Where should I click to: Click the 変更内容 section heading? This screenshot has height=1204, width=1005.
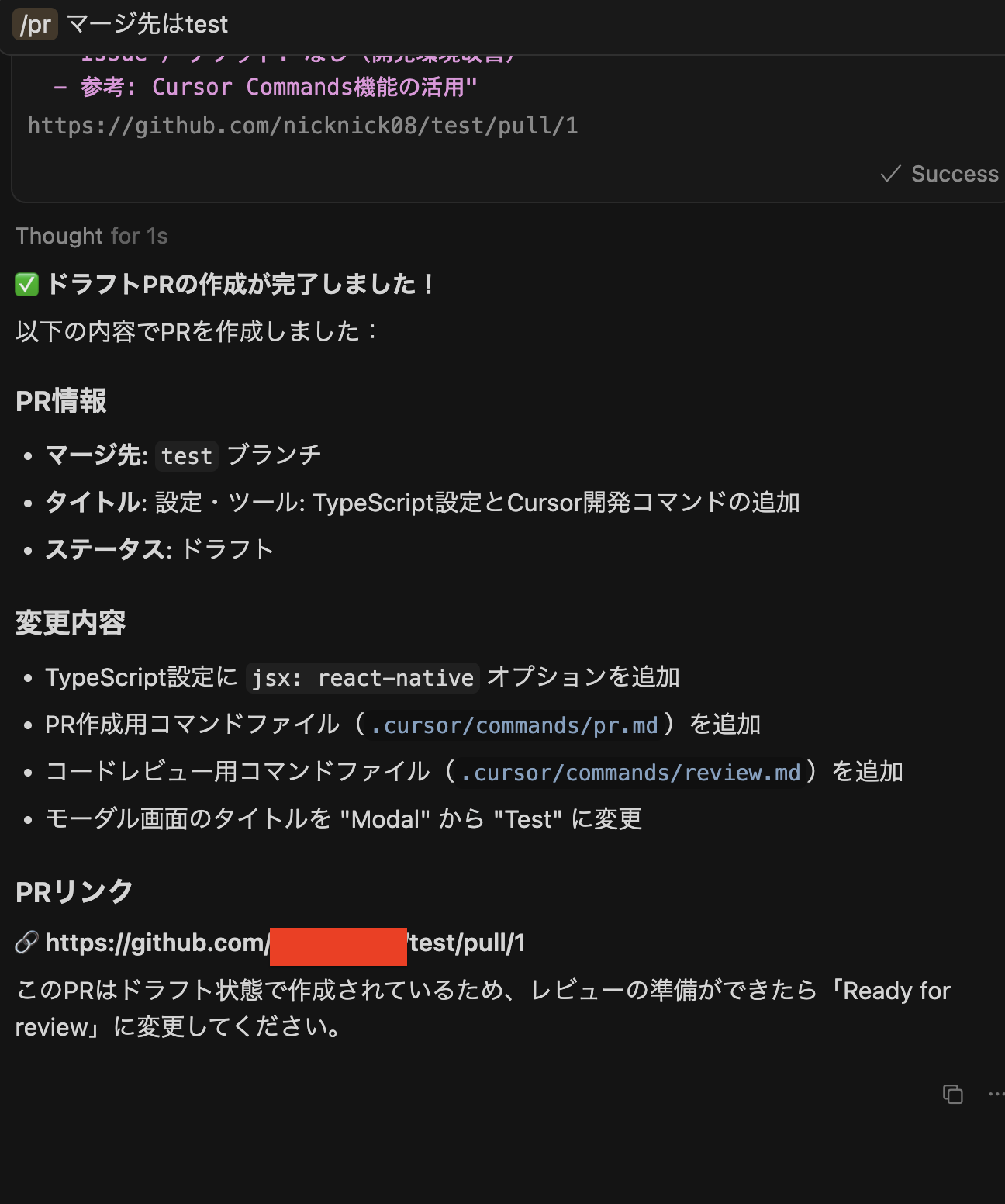click(71, 621)
